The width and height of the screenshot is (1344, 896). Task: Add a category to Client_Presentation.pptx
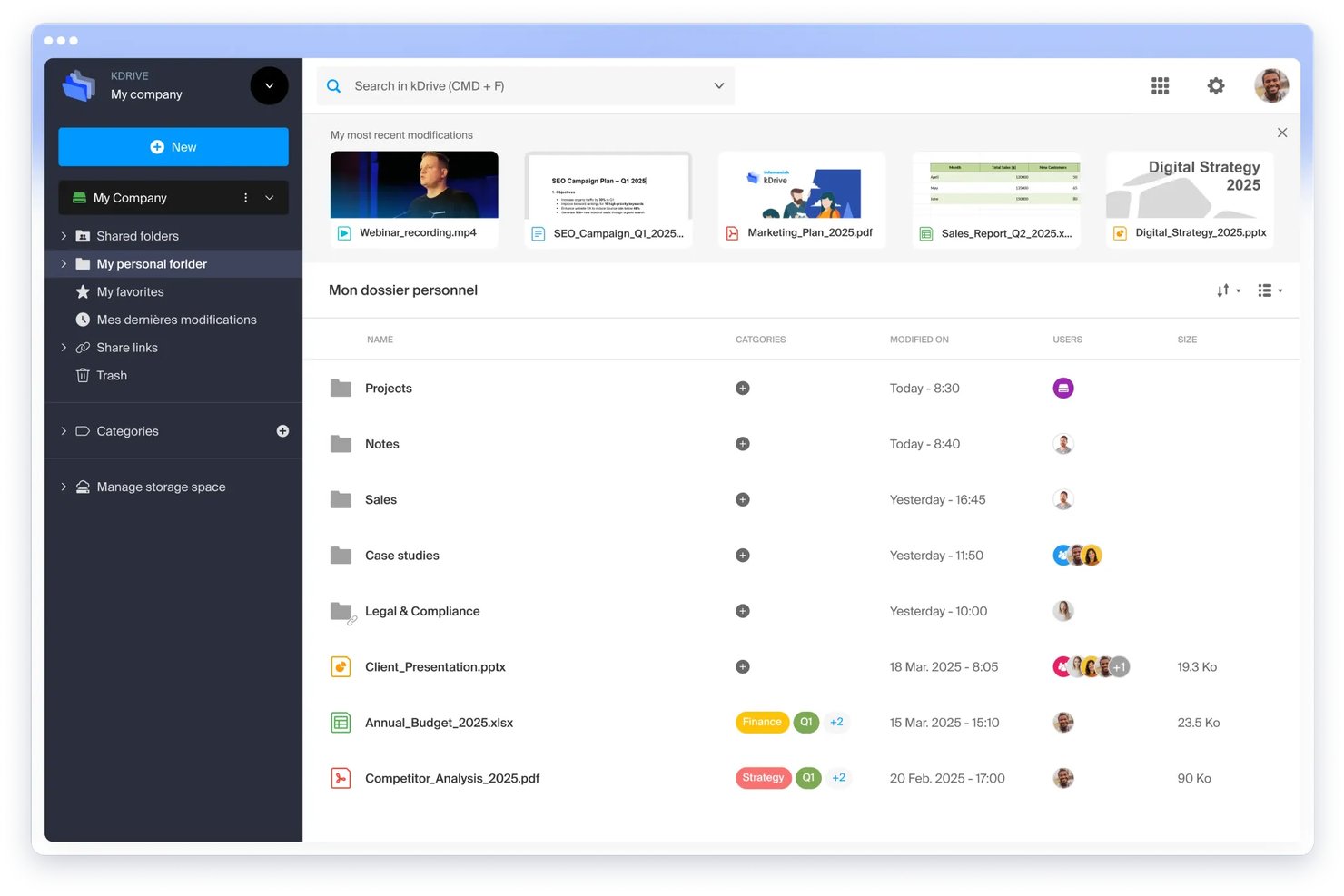pyautogui.click(x=743, y=666)
